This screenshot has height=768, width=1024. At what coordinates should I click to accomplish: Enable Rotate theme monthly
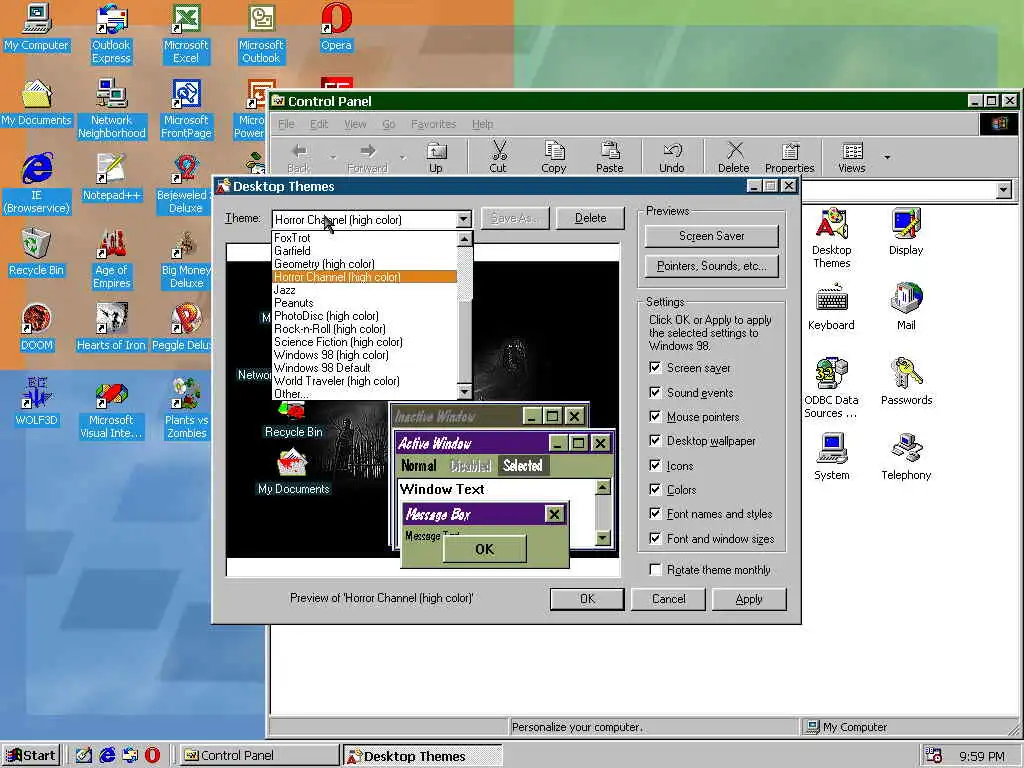pyautogui.click(x=655, y=569)
